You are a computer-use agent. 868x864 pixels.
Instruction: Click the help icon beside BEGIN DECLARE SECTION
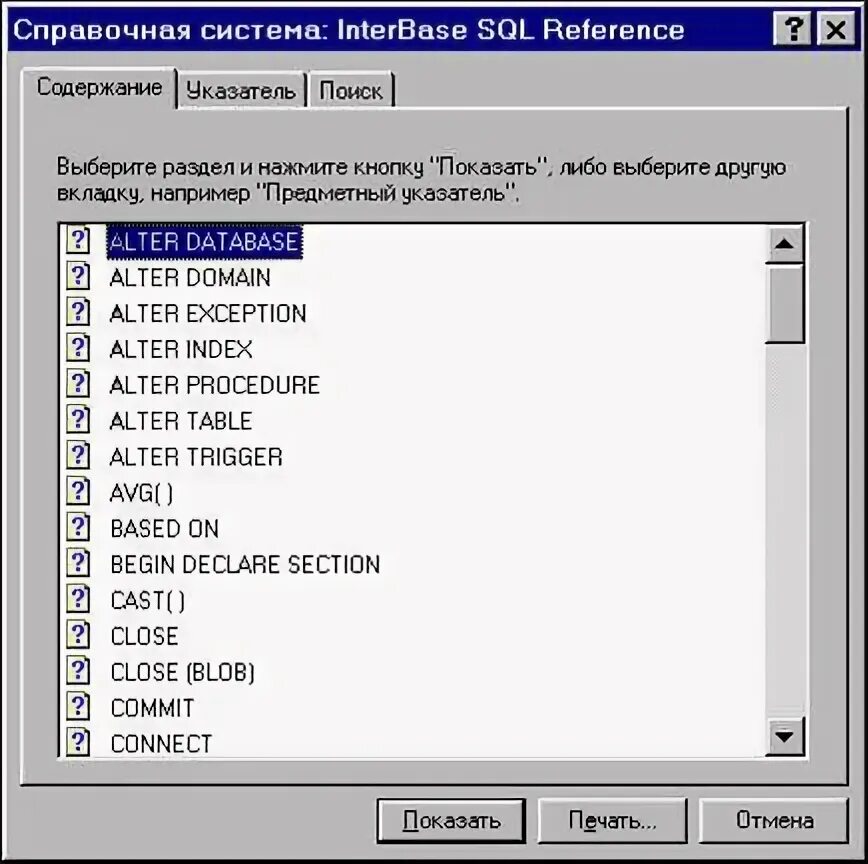[78, 563]
